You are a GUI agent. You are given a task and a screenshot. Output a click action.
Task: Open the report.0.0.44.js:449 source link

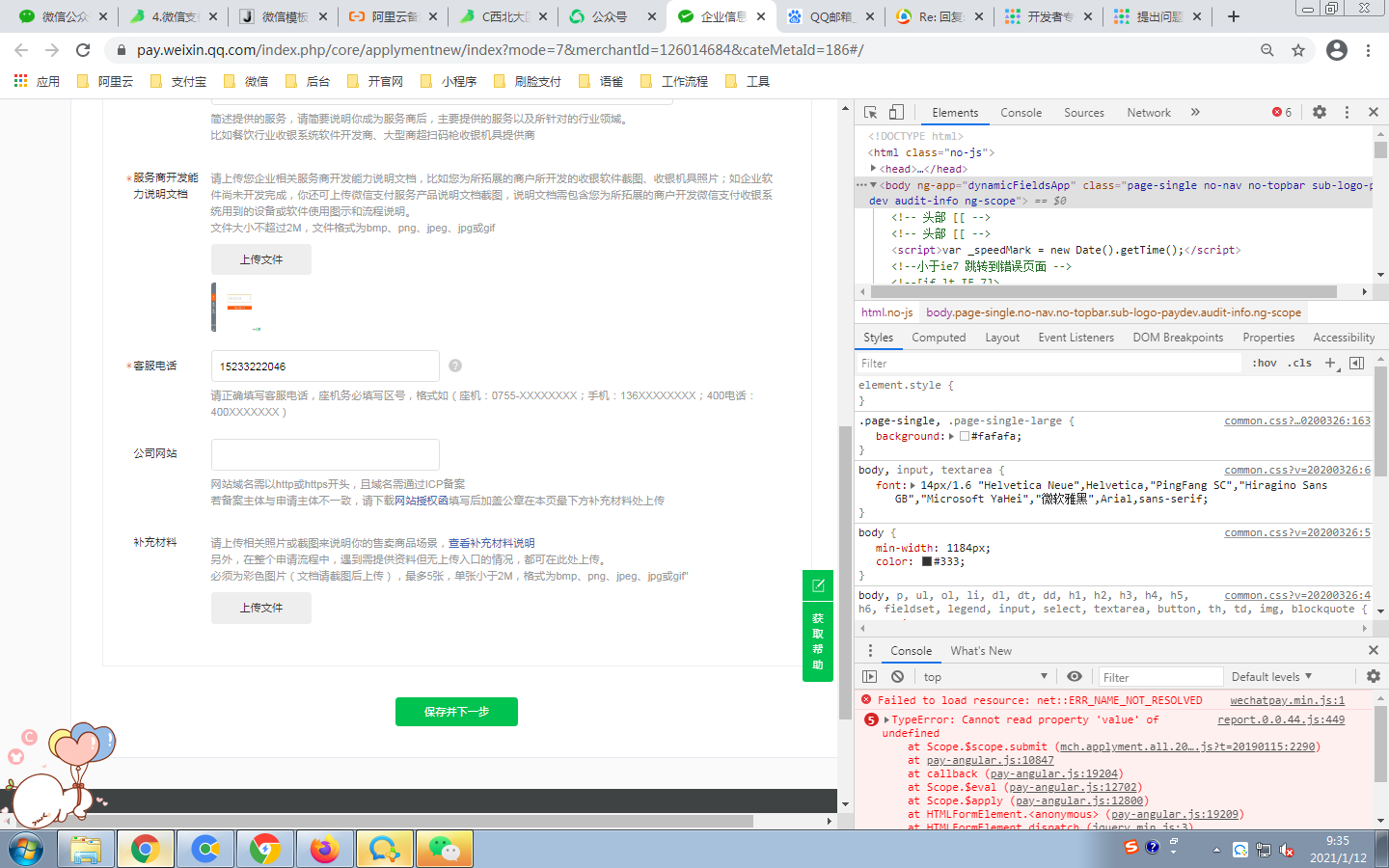coord(1281,719)
